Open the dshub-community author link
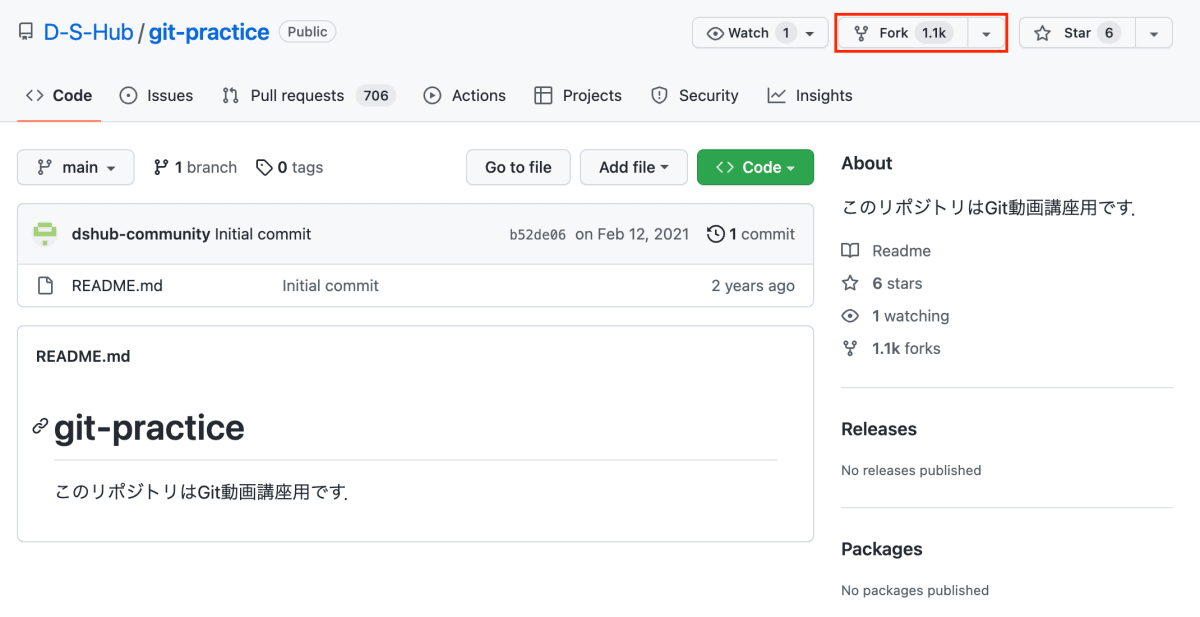 (x=141, y=234)
